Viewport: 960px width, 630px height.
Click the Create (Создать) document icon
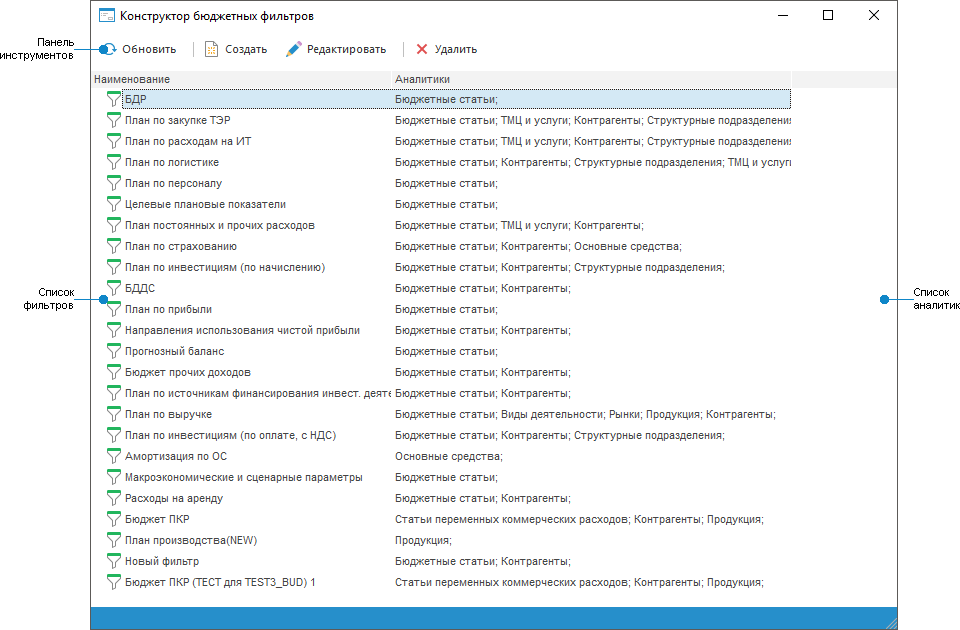tap(211, 49)
